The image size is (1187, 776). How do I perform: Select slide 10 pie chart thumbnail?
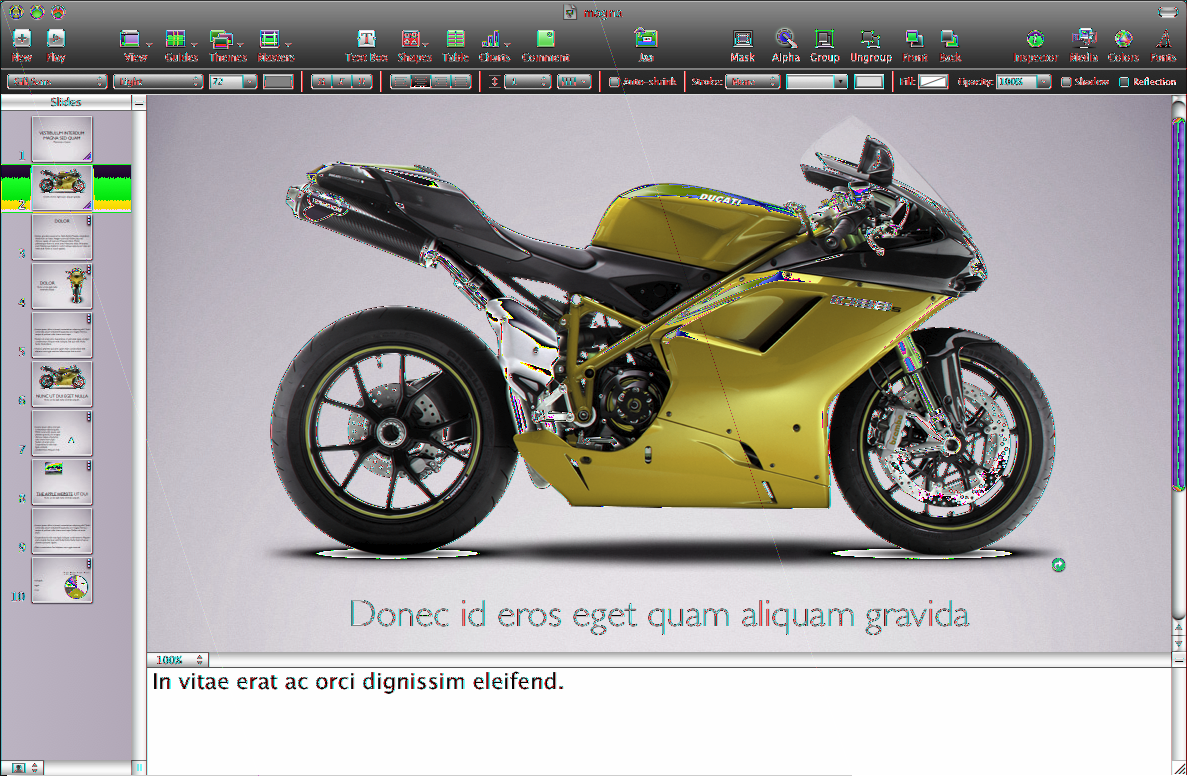pyautogui.click(x=62, y=580)
